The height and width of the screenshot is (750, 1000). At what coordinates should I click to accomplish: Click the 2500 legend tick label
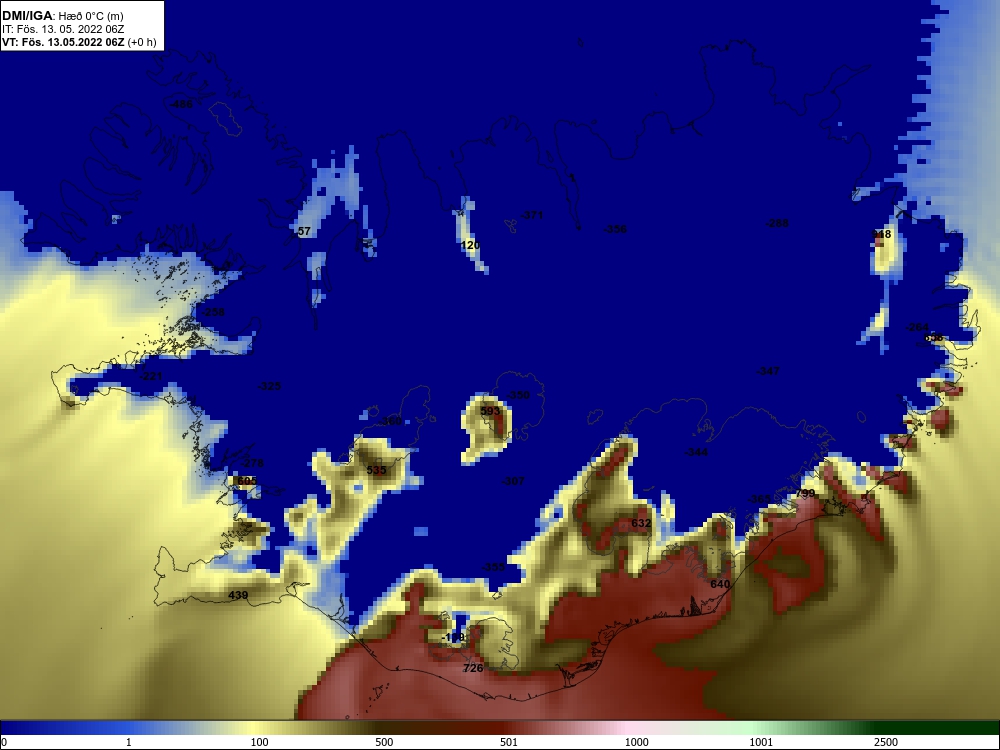tap(886, 742)
